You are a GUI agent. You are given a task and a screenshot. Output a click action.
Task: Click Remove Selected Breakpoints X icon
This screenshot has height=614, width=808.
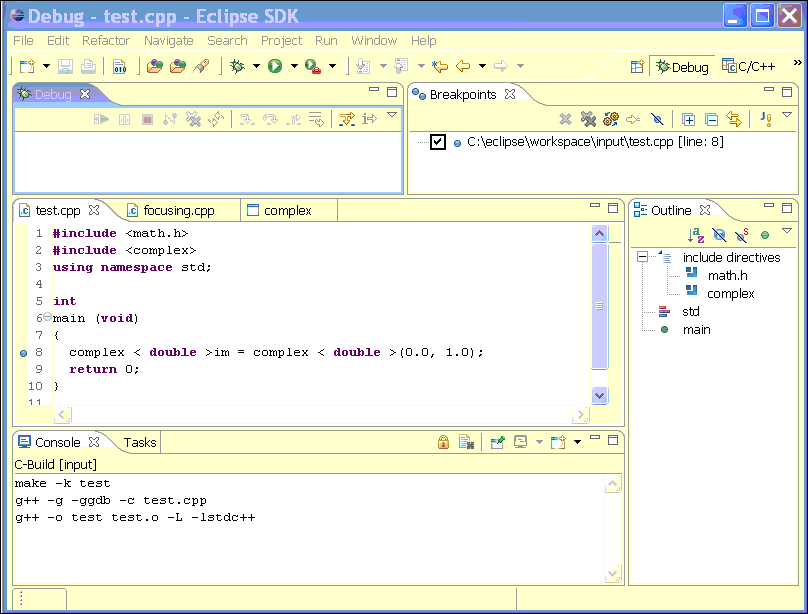[x=565, y=120]
